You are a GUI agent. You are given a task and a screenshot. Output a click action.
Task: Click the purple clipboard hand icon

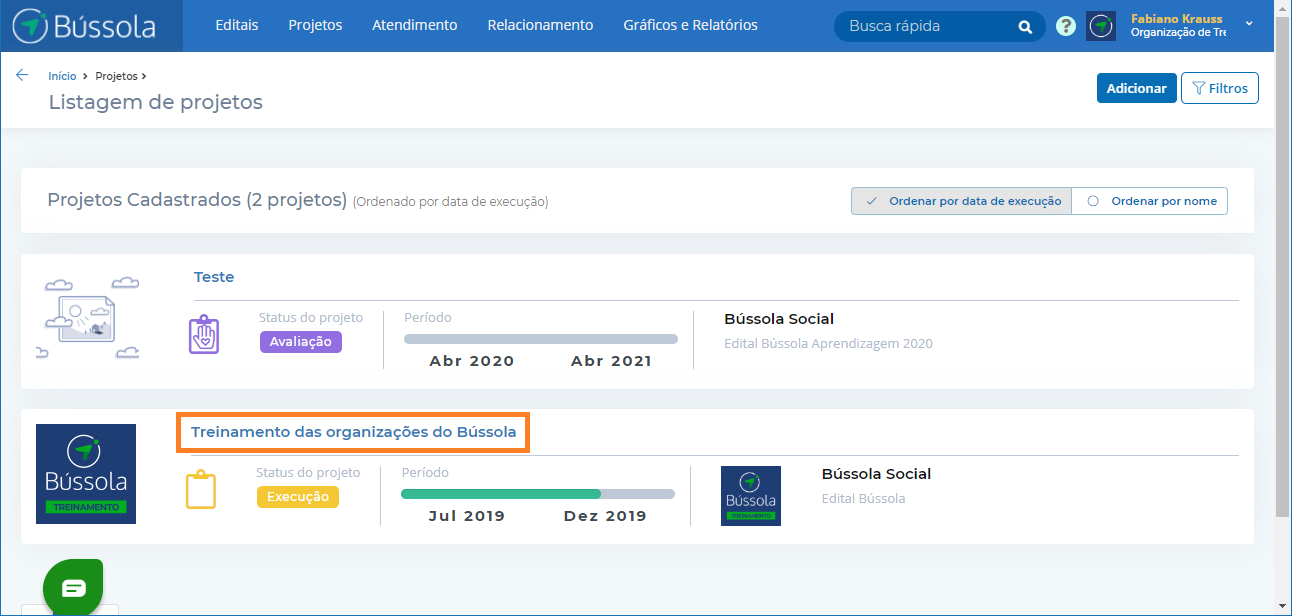click(204, 334)
